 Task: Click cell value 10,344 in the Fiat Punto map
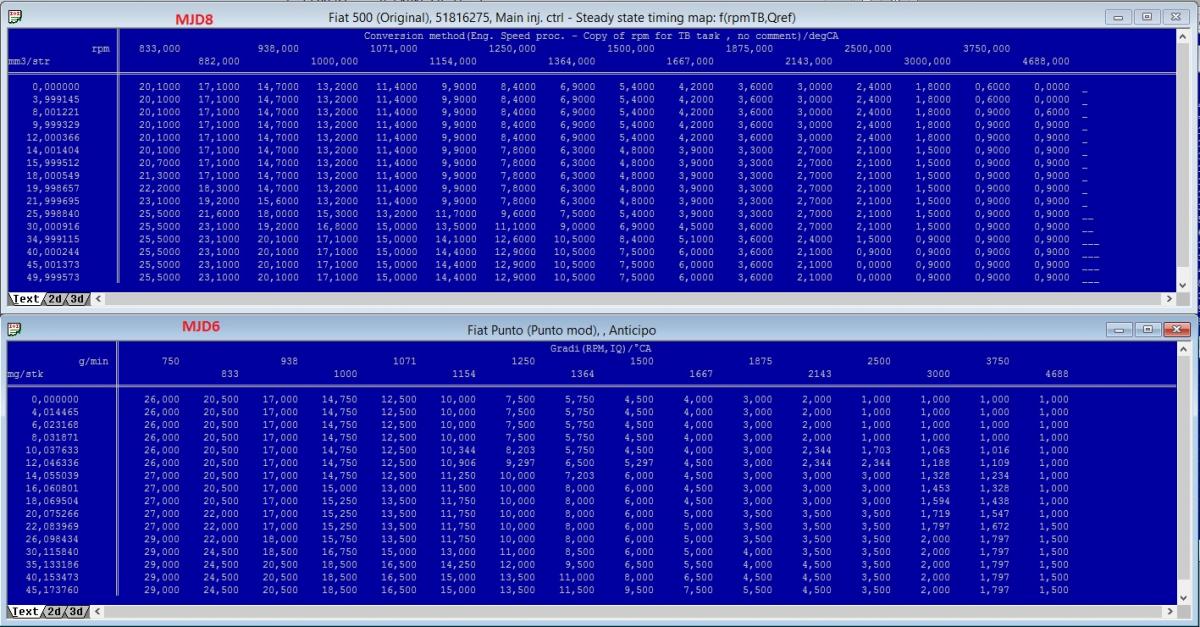(x=458, y=450)
